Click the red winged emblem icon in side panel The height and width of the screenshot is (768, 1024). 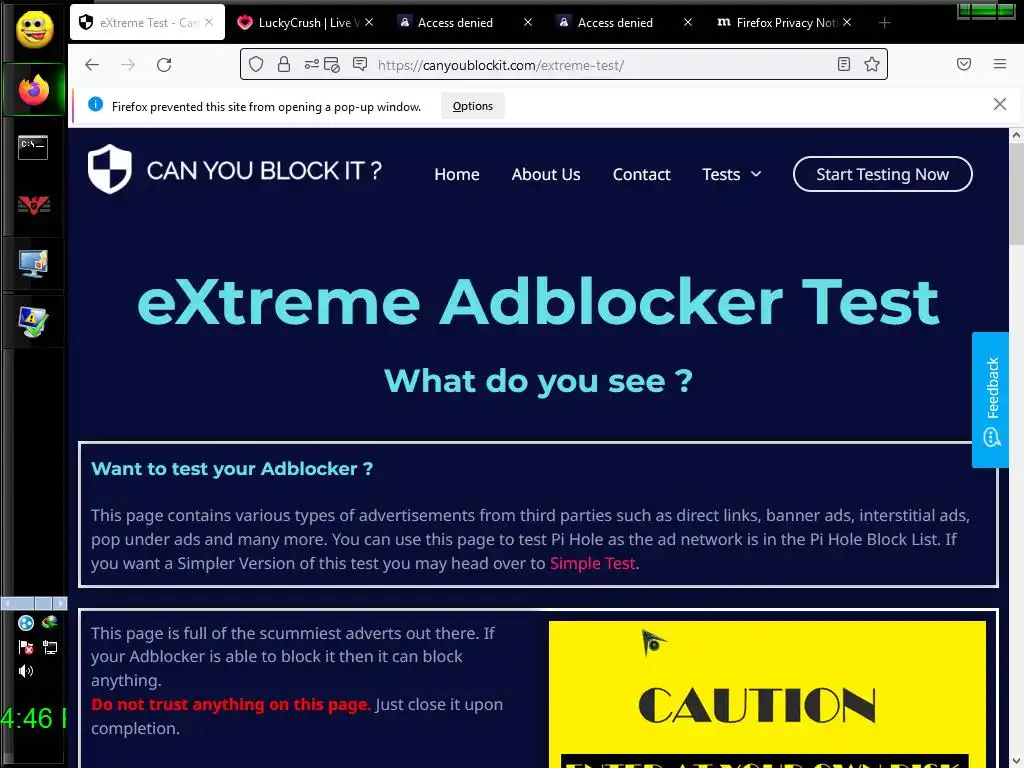coord(34,206)
